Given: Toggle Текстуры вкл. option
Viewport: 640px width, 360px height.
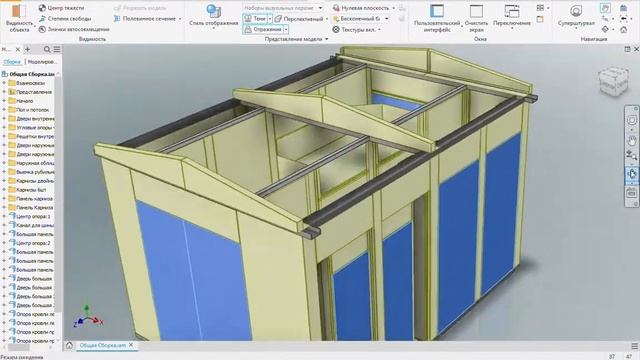Looking at the screenshot, I should point(357,29).
